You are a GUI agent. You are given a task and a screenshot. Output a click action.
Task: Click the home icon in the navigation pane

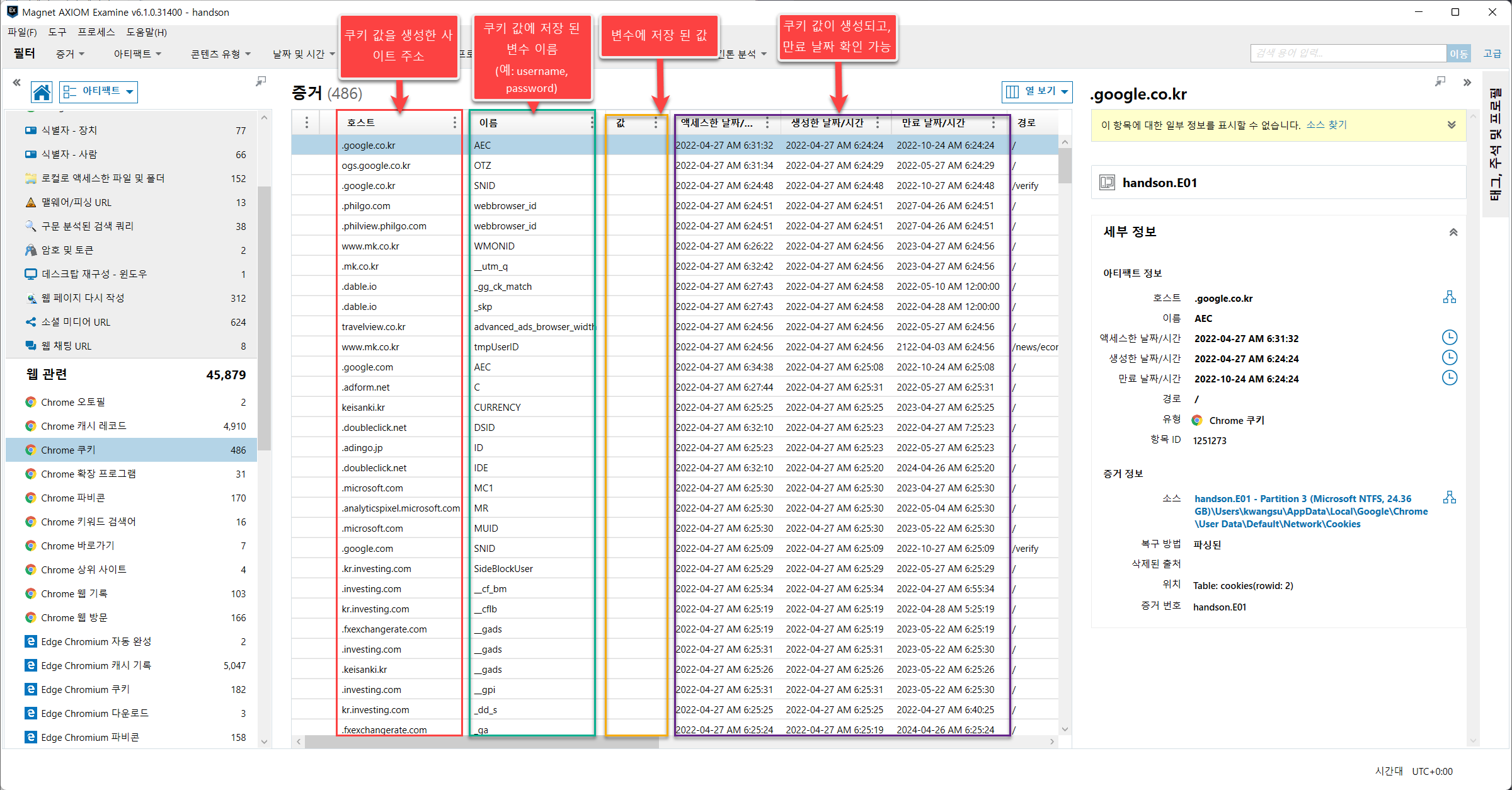42,92
